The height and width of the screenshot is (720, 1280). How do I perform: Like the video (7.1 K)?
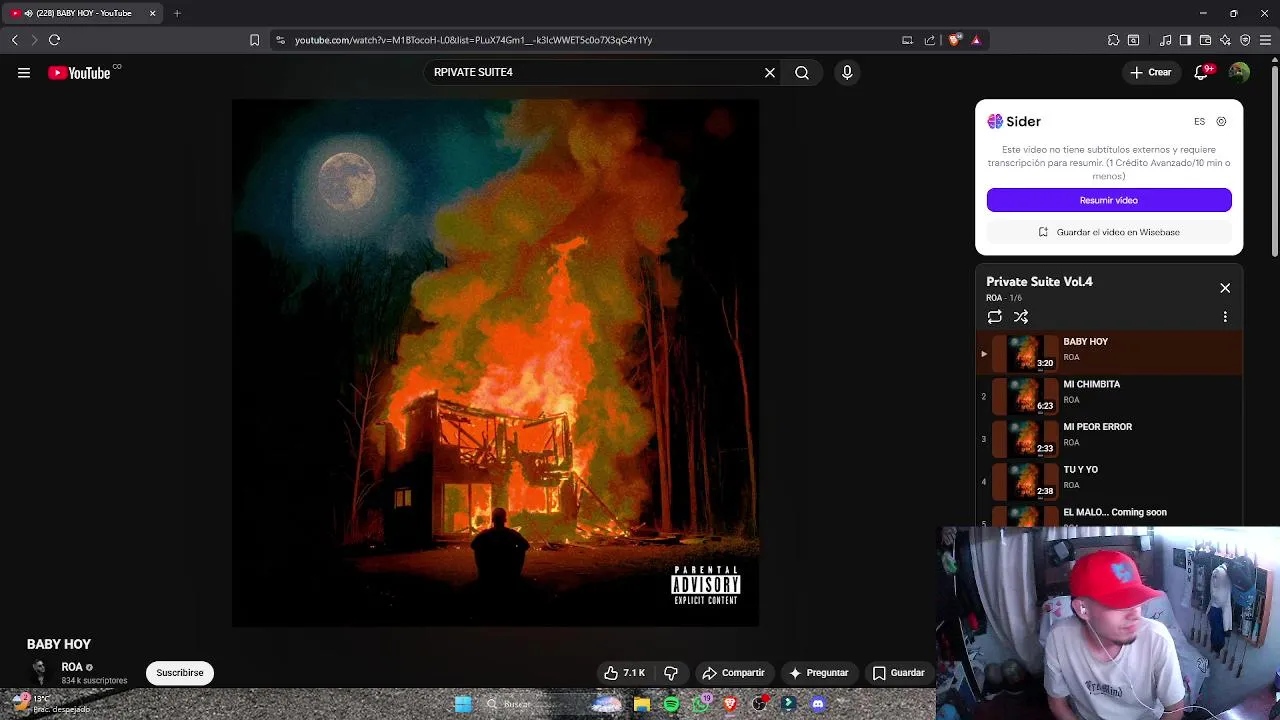click(624, 673)
